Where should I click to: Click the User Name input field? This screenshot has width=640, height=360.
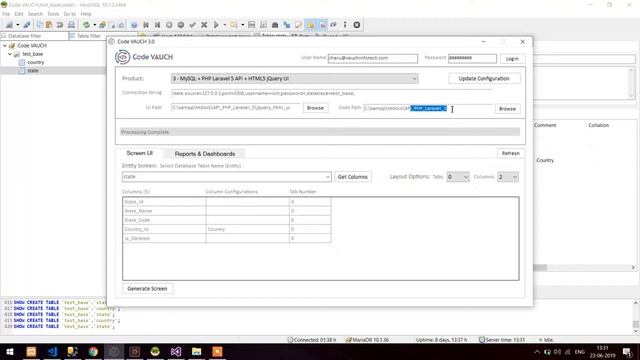click(373, 58)
